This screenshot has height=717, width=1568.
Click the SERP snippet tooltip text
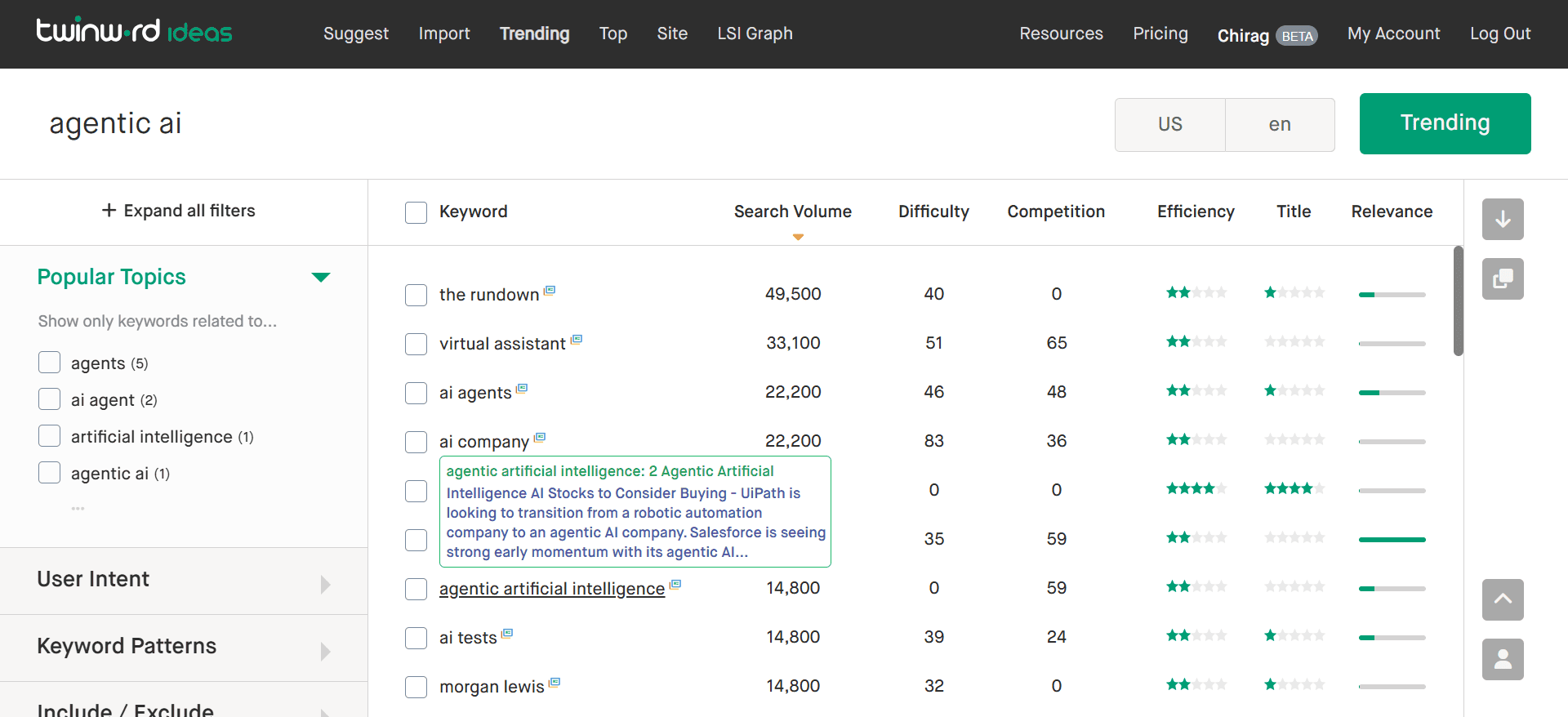click(635, 511)
